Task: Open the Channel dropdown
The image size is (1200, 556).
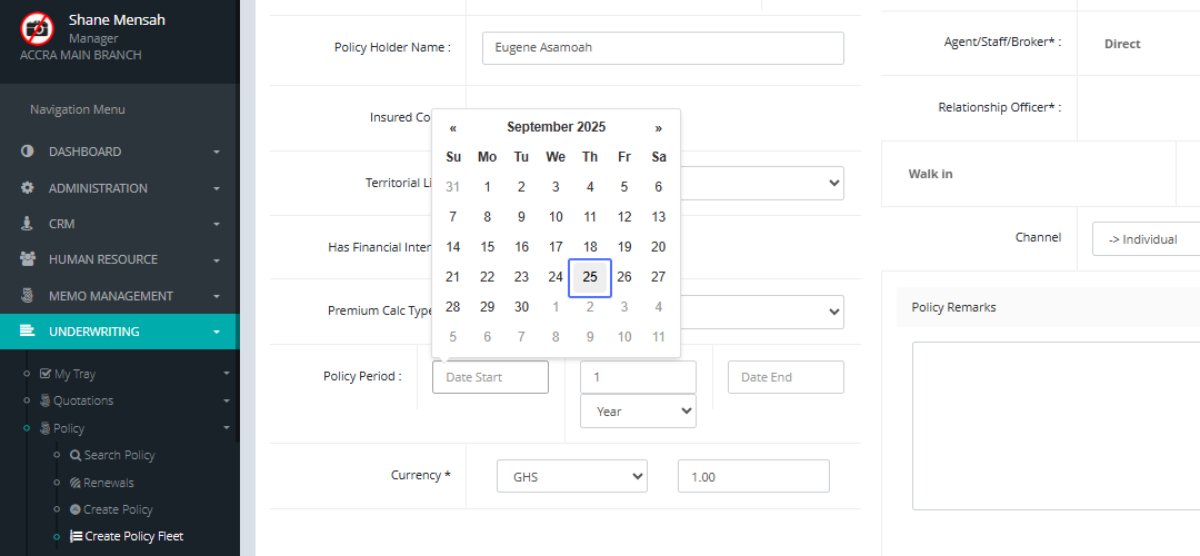Action: pyautogui.click(x=1146, y=240)
